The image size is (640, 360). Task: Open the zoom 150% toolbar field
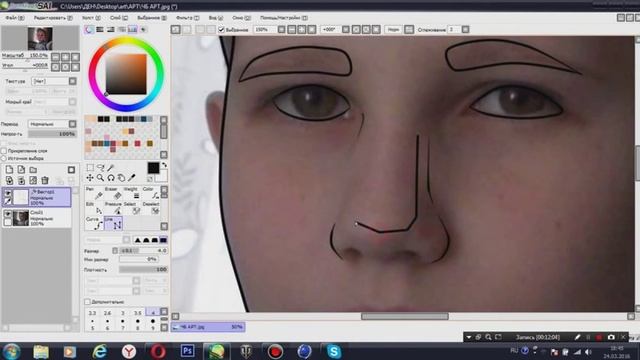point(264,29)
